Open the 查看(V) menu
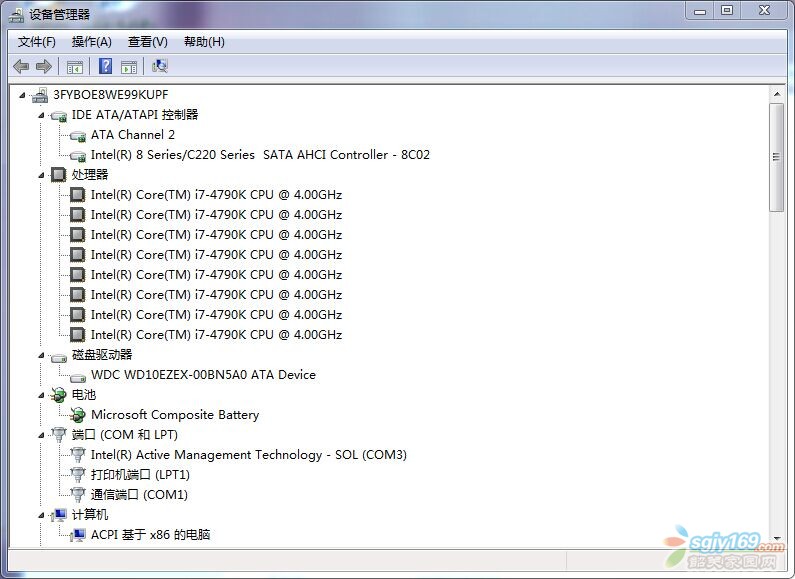 [x=148, y=42]
